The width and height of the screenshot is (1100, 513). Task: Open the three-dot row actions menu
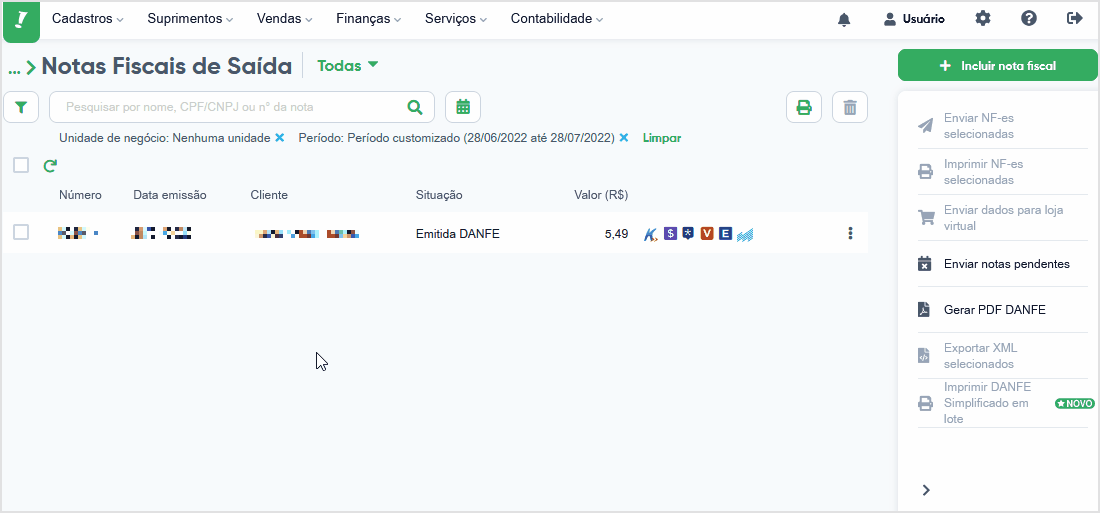850,233
